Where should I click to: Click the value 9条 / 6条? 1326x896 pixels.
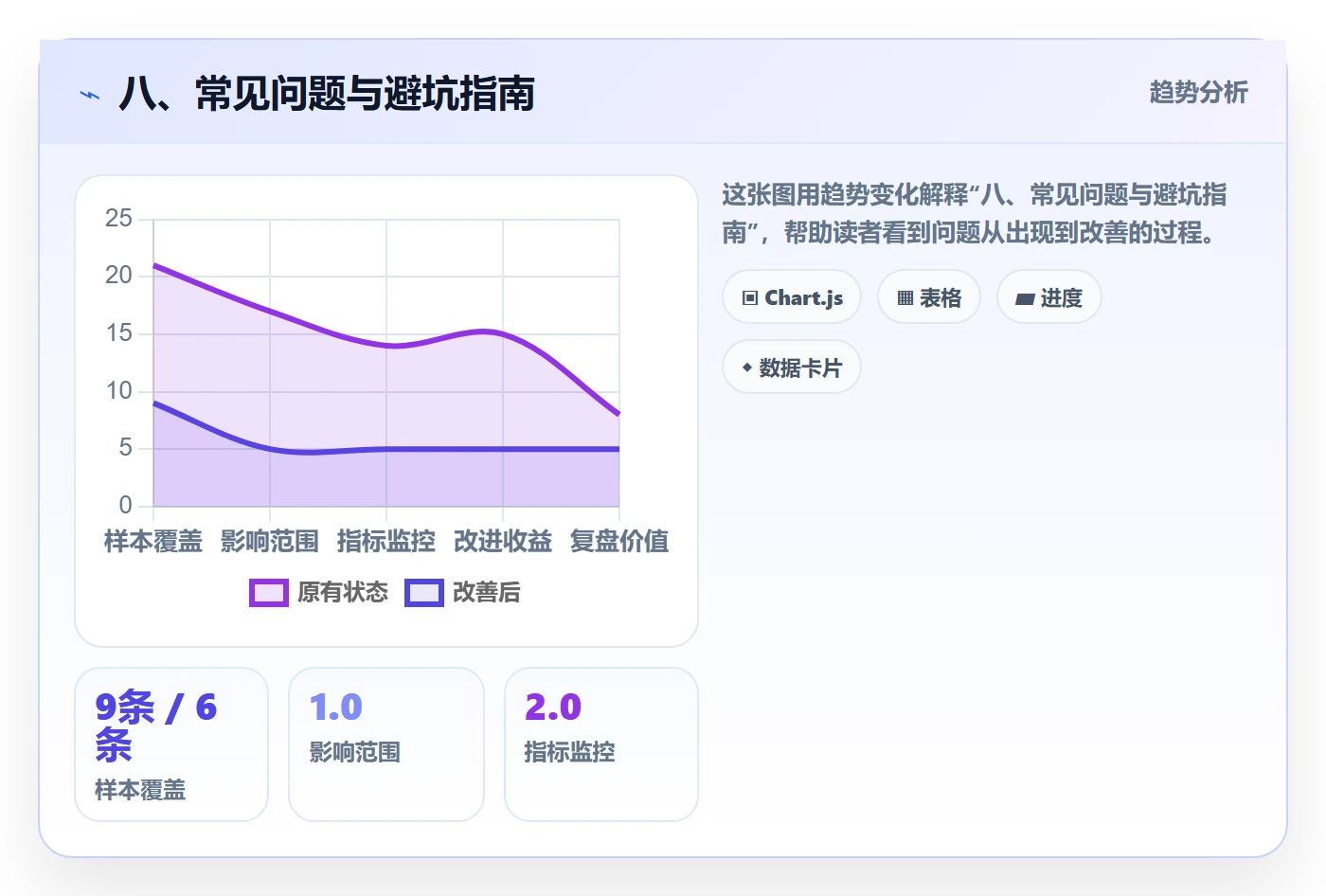[x=156, y=726]
